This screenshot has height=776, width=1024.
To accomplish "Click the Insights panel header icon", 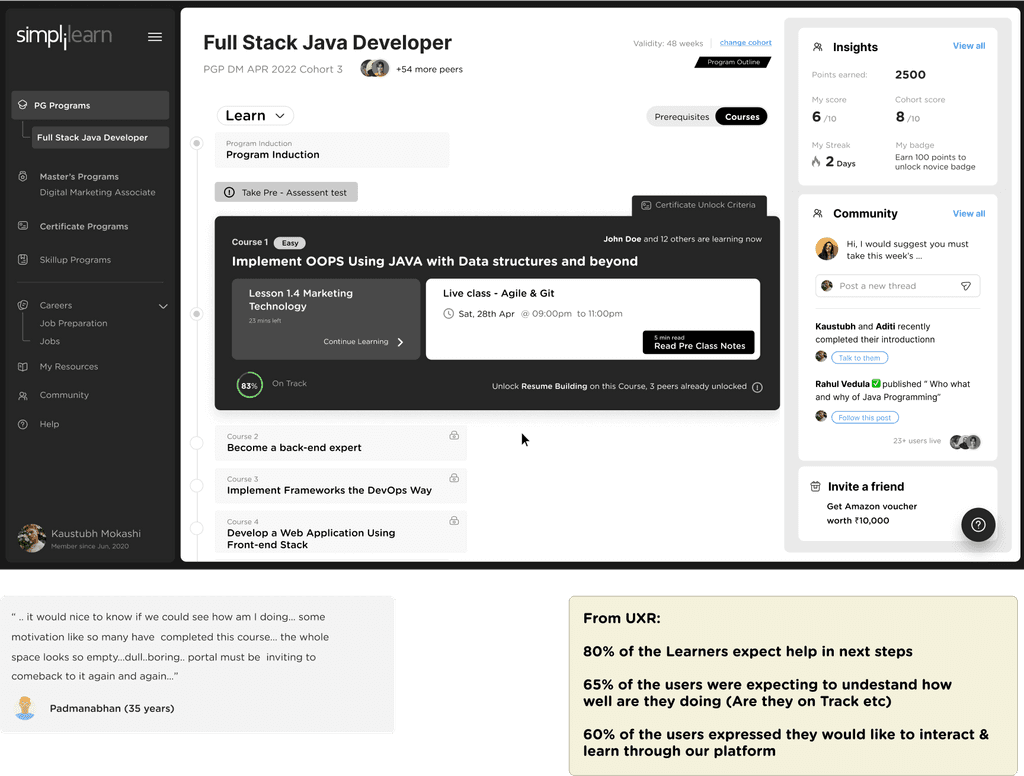I will (818, 47).
